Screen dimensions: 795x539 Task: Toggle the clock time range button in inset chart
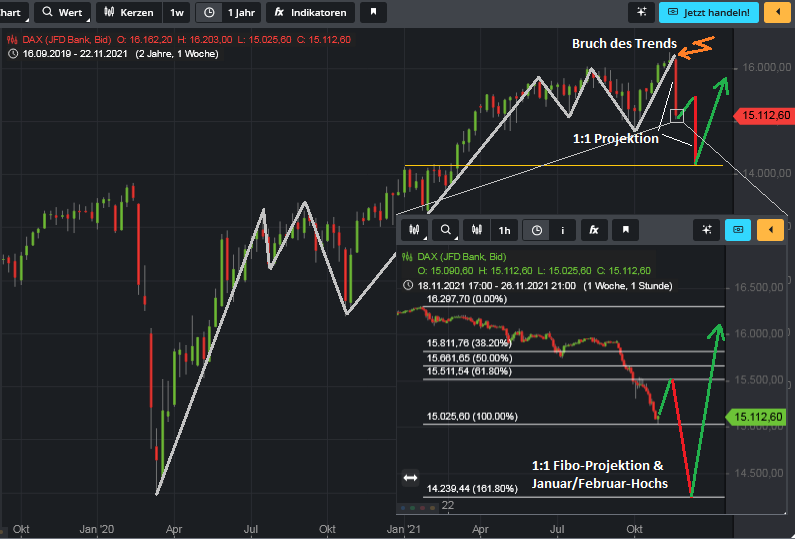coord(537,230)
